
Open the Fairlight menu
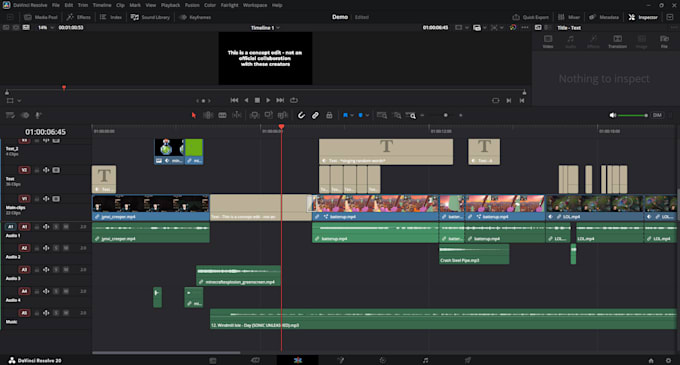(x=229, y=5)
